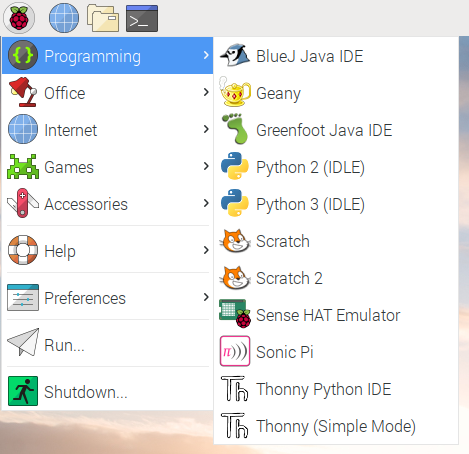Viewport: 469px width, 454px height.
Task: Click the Sense HAT Emulator board icon
Action: coord(235,314)
